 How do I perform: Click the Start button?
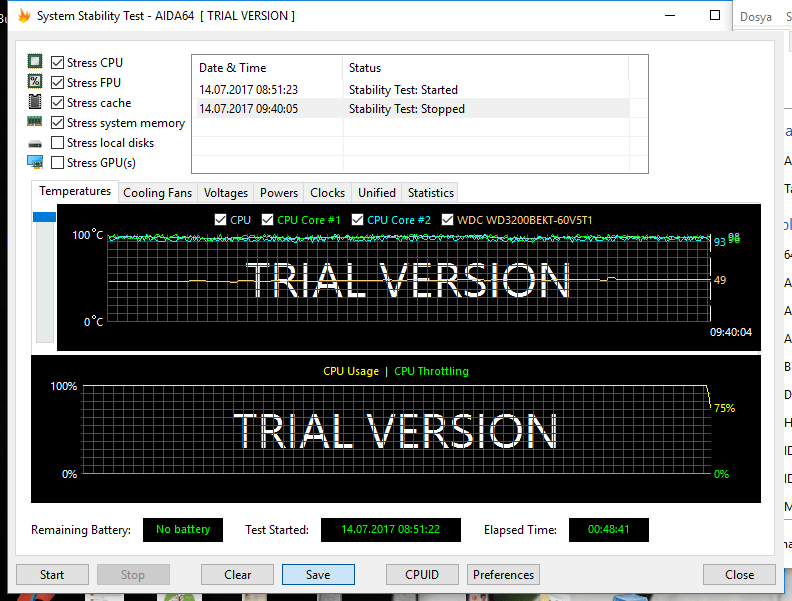[52, 575]
